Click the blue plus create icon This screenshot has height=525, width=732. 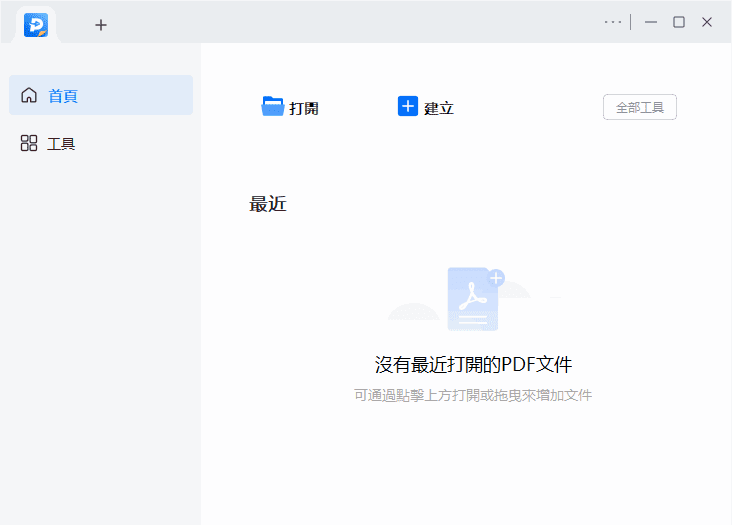(408, 106)
